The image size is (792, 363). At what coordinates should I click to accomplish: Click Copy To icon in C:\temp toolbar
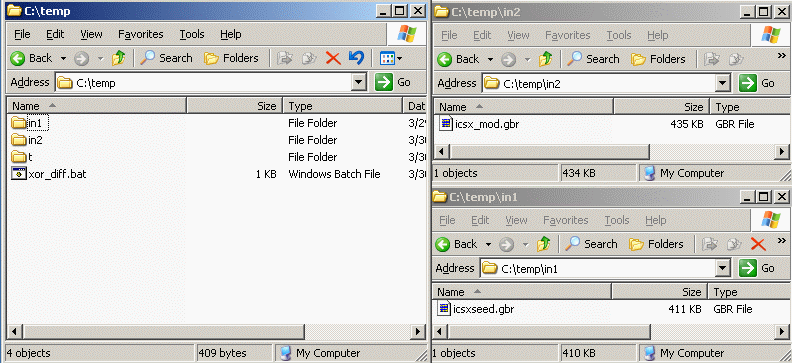click(309, 59)
